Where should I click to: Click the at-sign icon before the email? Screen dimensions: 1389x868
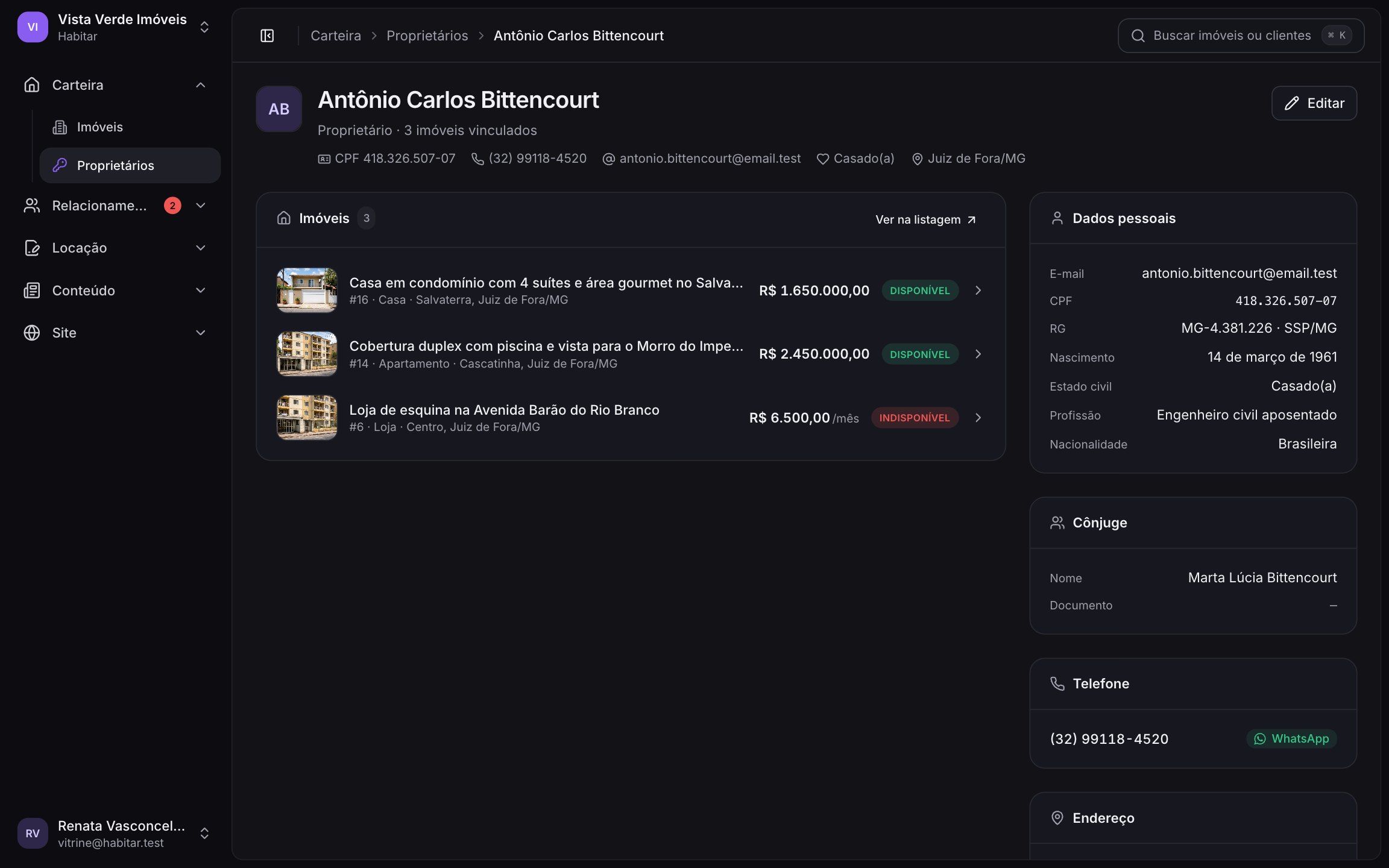609,159
